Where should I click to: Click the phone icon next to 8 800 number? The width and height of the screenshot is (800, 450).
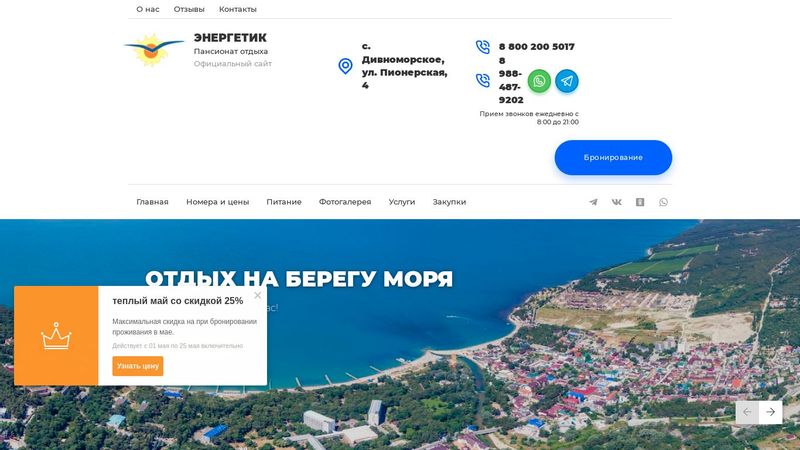483,47
